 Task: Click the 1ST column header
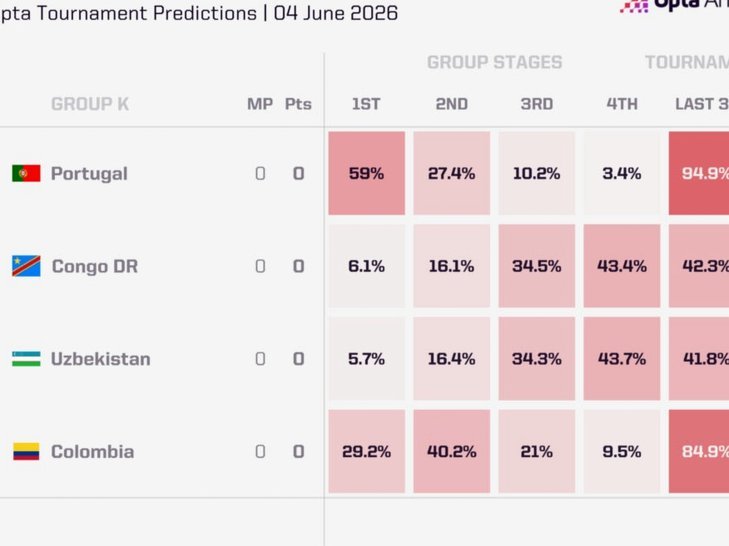coord(366,104)
